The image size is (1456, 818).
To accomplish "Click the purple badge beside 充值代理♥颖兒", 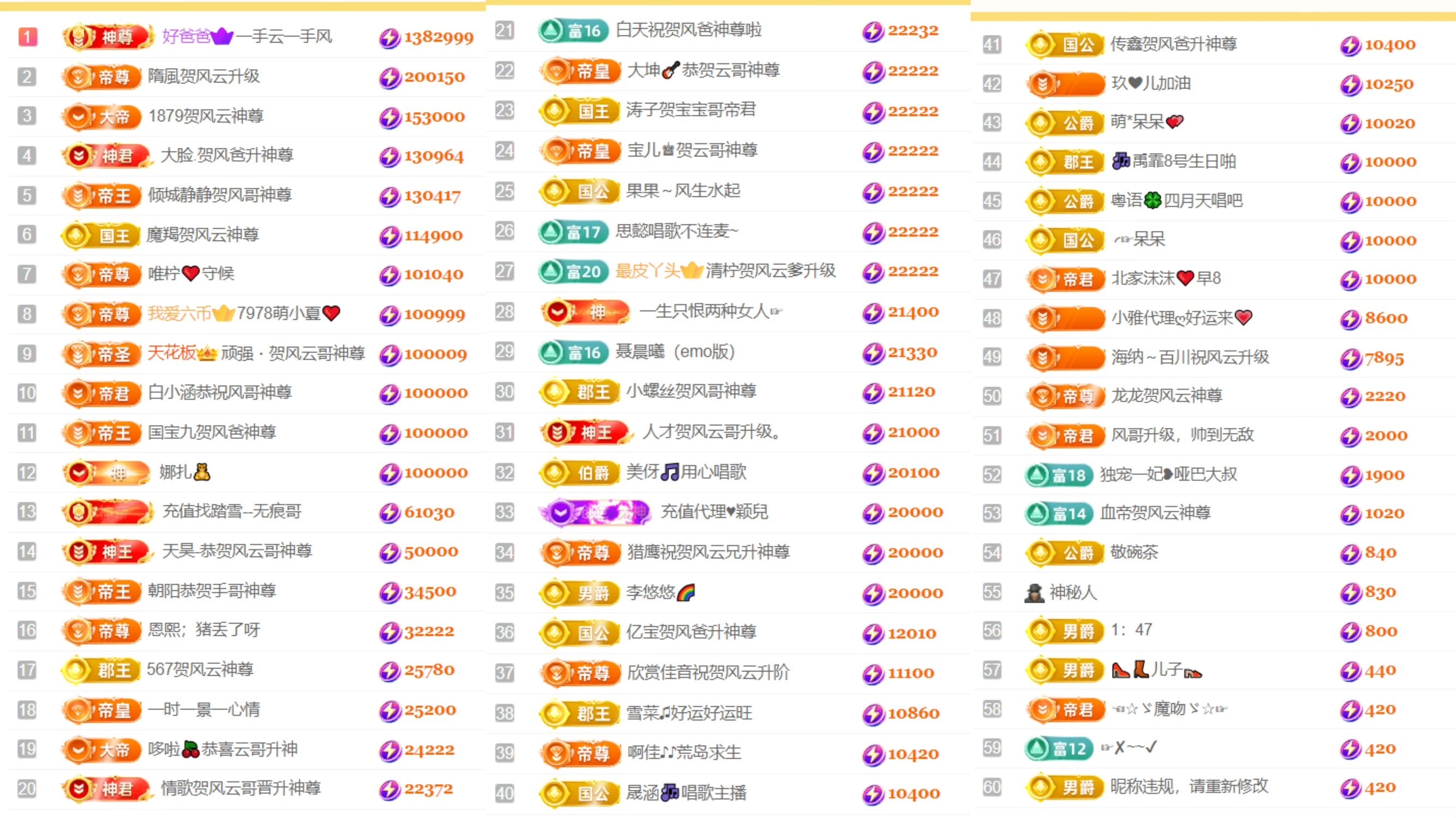I will point(594,513).
